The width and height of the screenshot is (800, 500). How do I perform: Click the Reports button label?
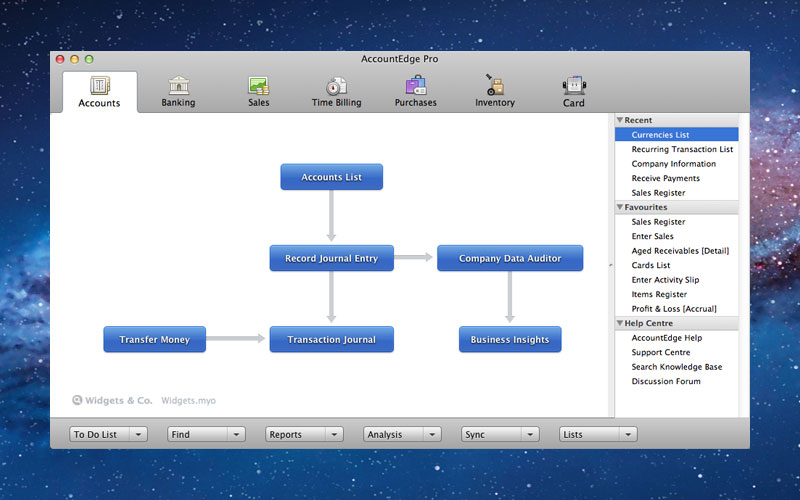click(286, 435)
